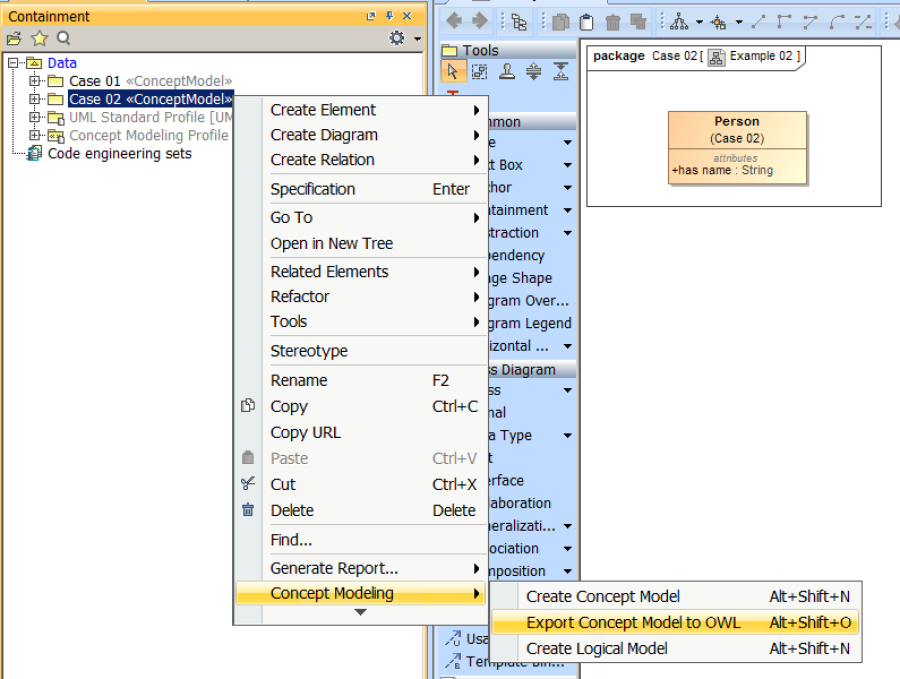Choose Export Concept Model to OWL

click(x=633, y=623)
